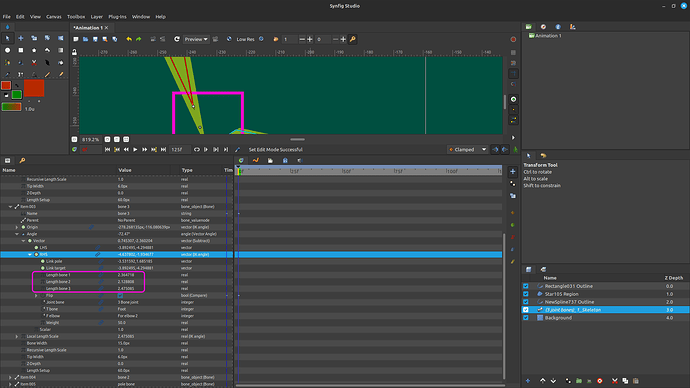Click the key icon beside frame steppers

tap(352, 39)
